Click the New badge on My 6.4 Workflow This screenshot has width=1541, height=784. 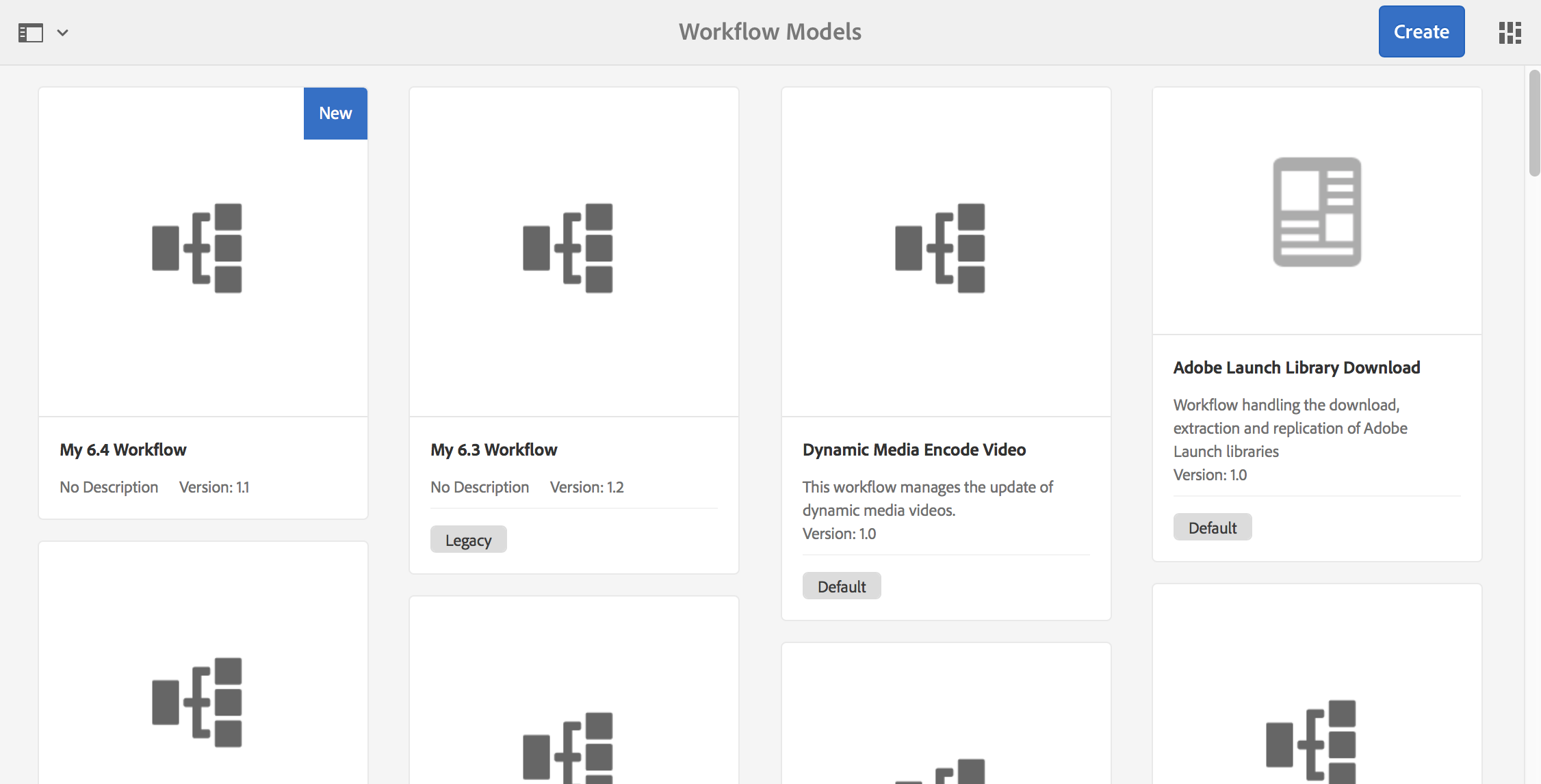pos(335,114)
